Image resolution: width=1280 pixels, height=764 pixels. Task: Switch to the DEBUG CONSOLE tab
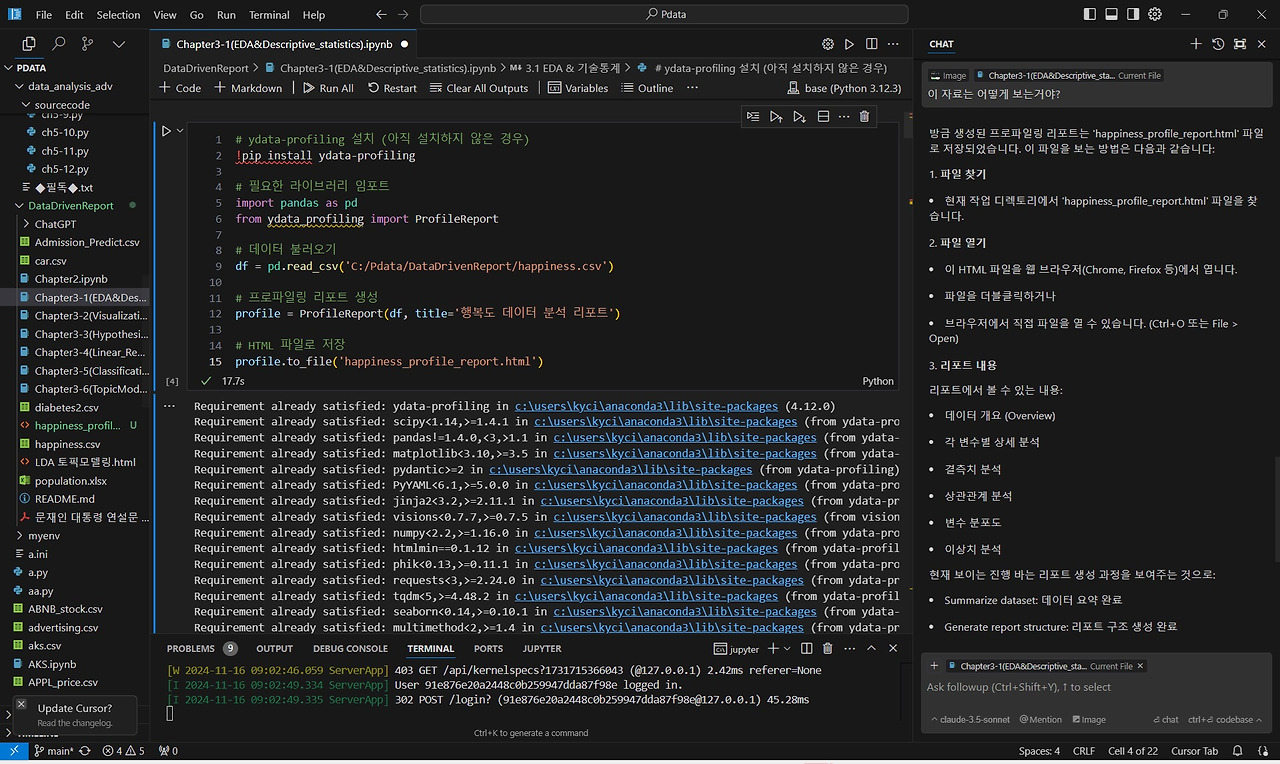[350, 649]
